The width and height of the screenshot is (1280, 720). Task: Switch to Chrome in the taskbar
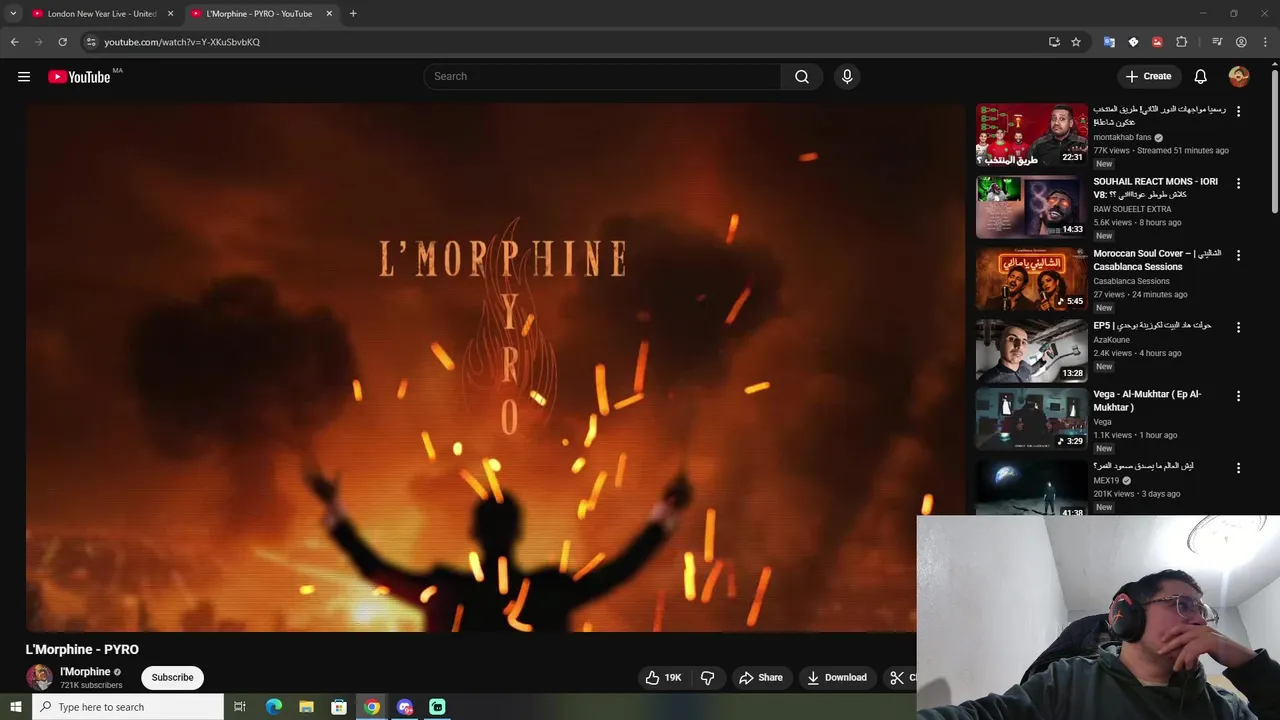click(x=372, y=707)
